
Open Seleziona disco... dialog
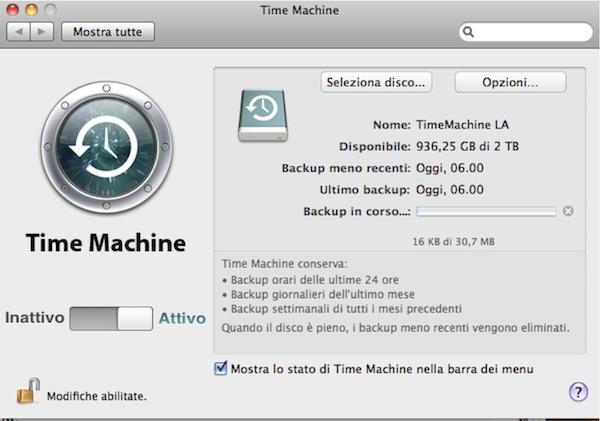pyautogui.click(x=376, y=82)
